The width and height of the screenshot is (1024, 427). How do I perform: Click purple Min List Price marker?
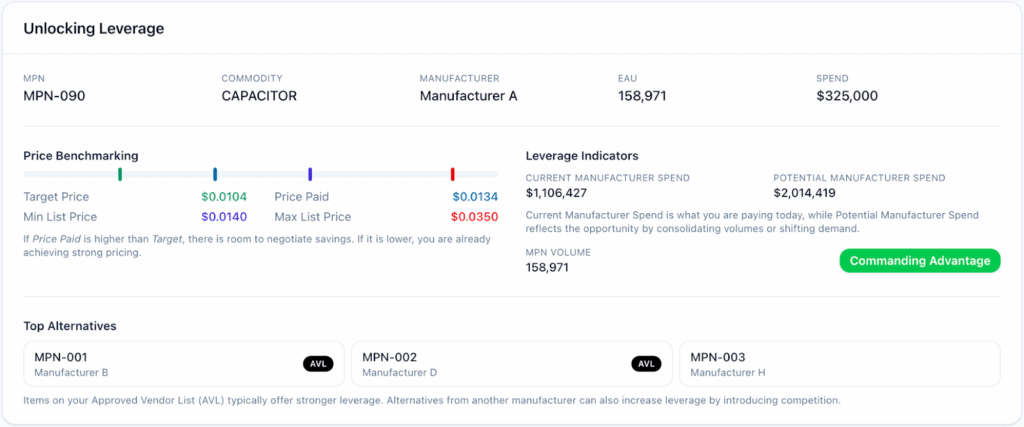[x=310, y=174]
